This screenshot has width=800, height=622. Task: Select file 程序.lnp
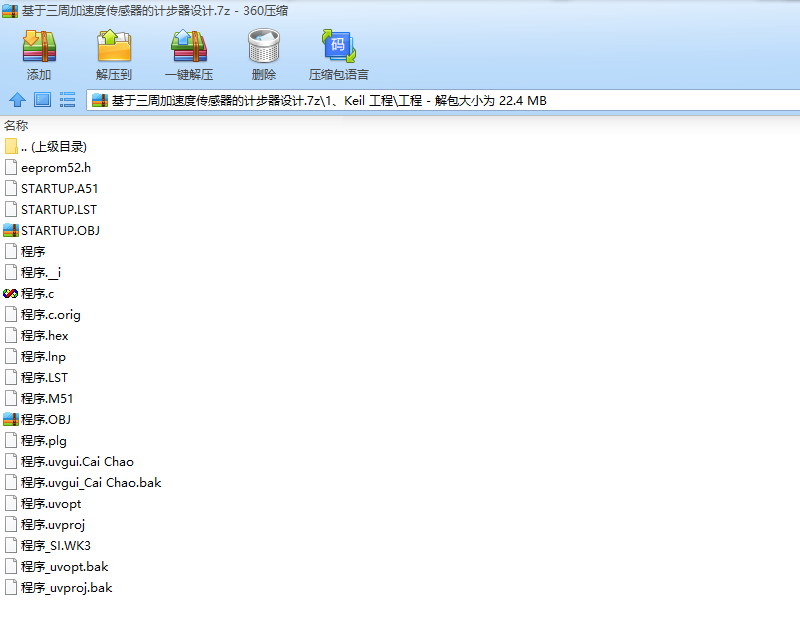pos(35,357)
